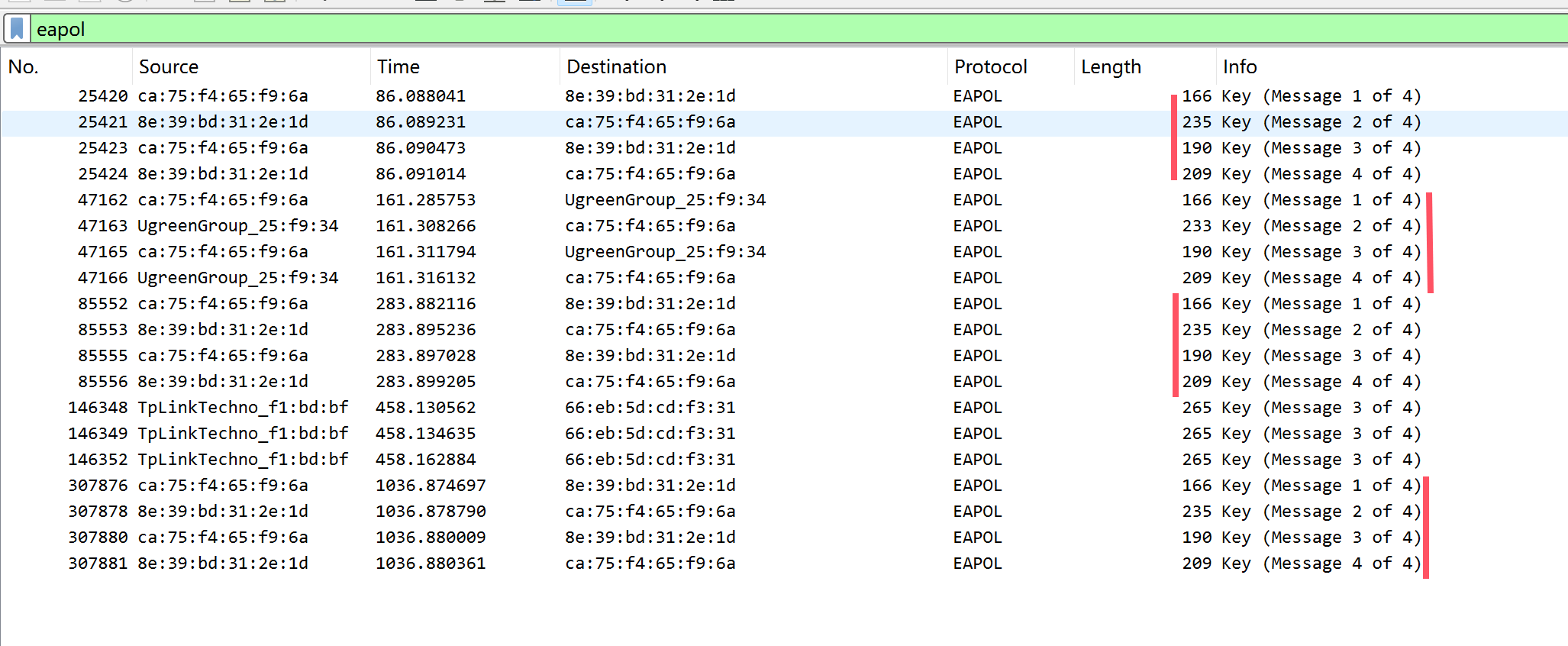Select packet number 146348
This screenshot has height=646, width=1568.
784,408
